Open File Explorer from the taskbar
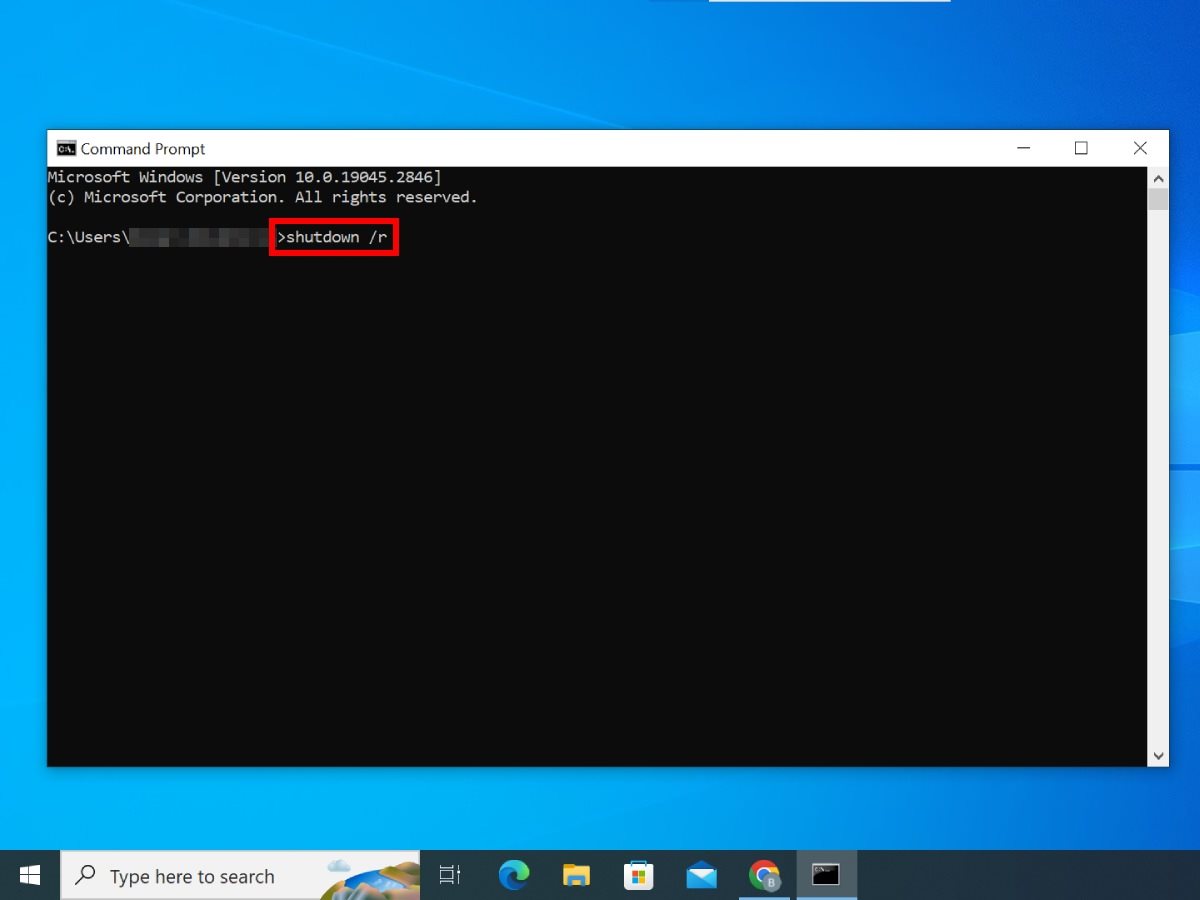1200x900 pixels. pos(576,876)
